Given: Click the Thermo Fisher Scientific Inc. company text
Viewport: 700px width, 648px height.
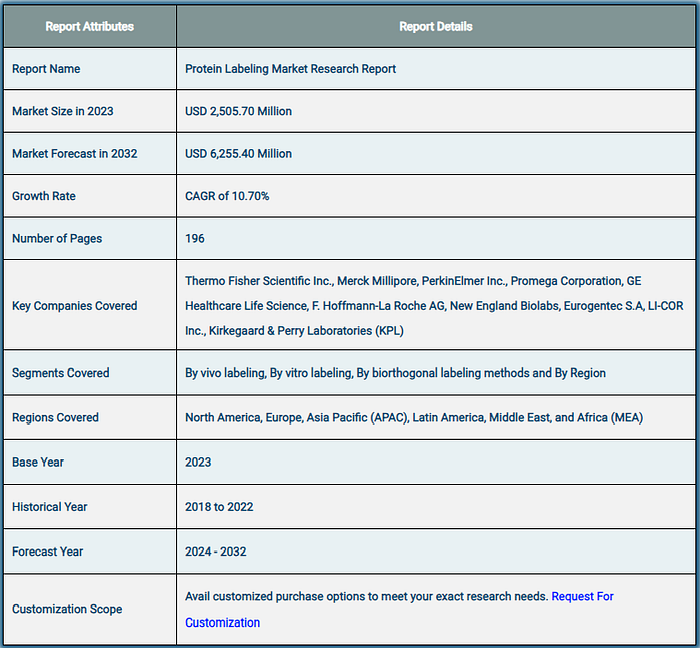Looking at the screenshot, I should point(259,281).
